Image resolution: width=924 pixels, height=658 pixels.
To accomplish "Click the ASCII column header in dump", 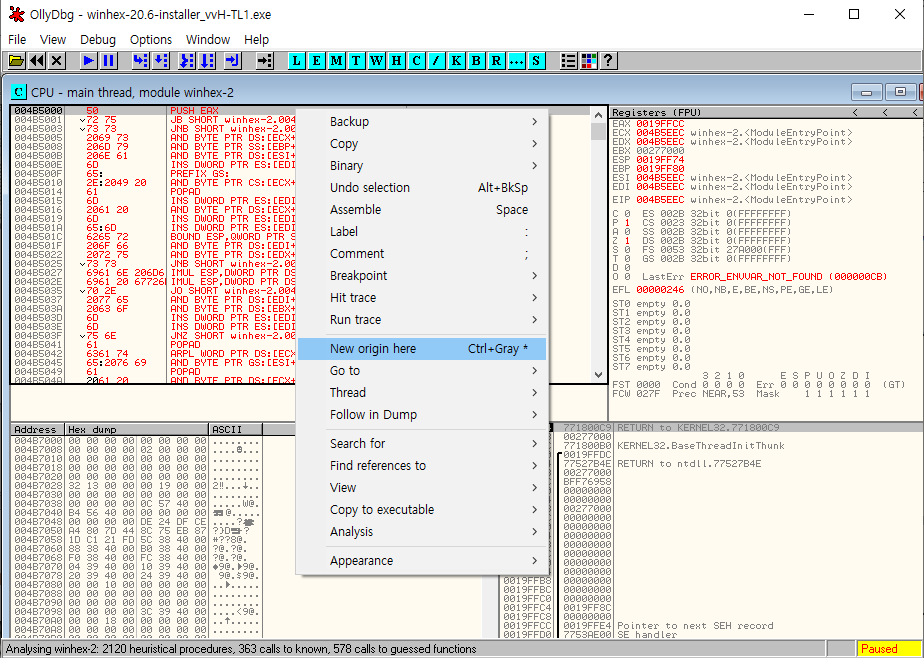I will click(236, 429).
